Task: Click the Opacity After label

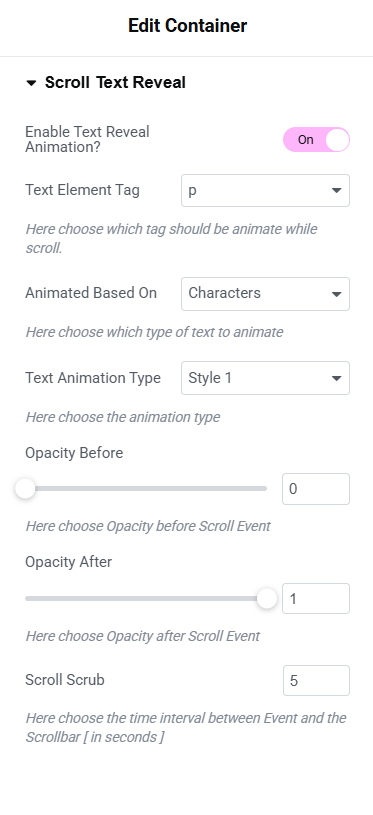Action: (x=69, y=562)
